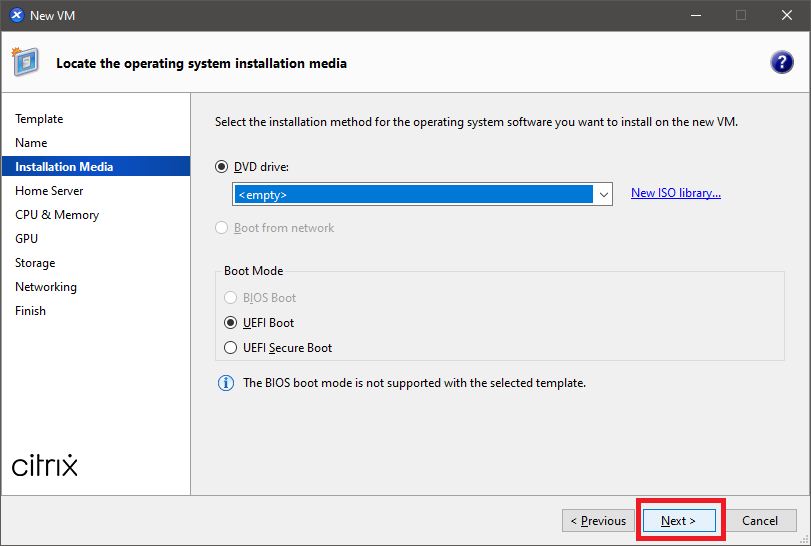Go back with the Previous button
Screen dimensions: 811x546
tap(598, 521)
